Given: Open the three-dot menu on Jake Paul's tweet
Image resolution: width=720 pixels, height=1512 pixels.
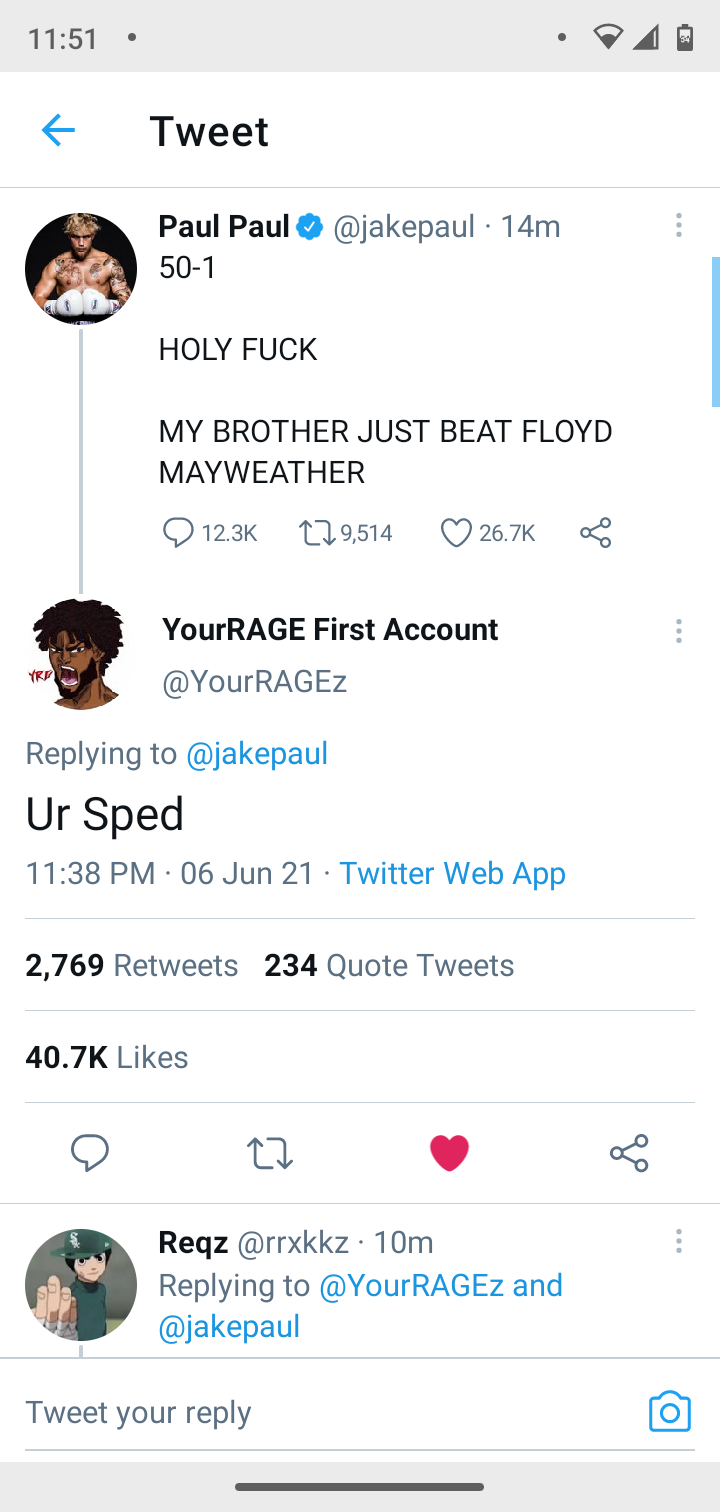Looking at the screenshot, I should (x=679, y=226).
